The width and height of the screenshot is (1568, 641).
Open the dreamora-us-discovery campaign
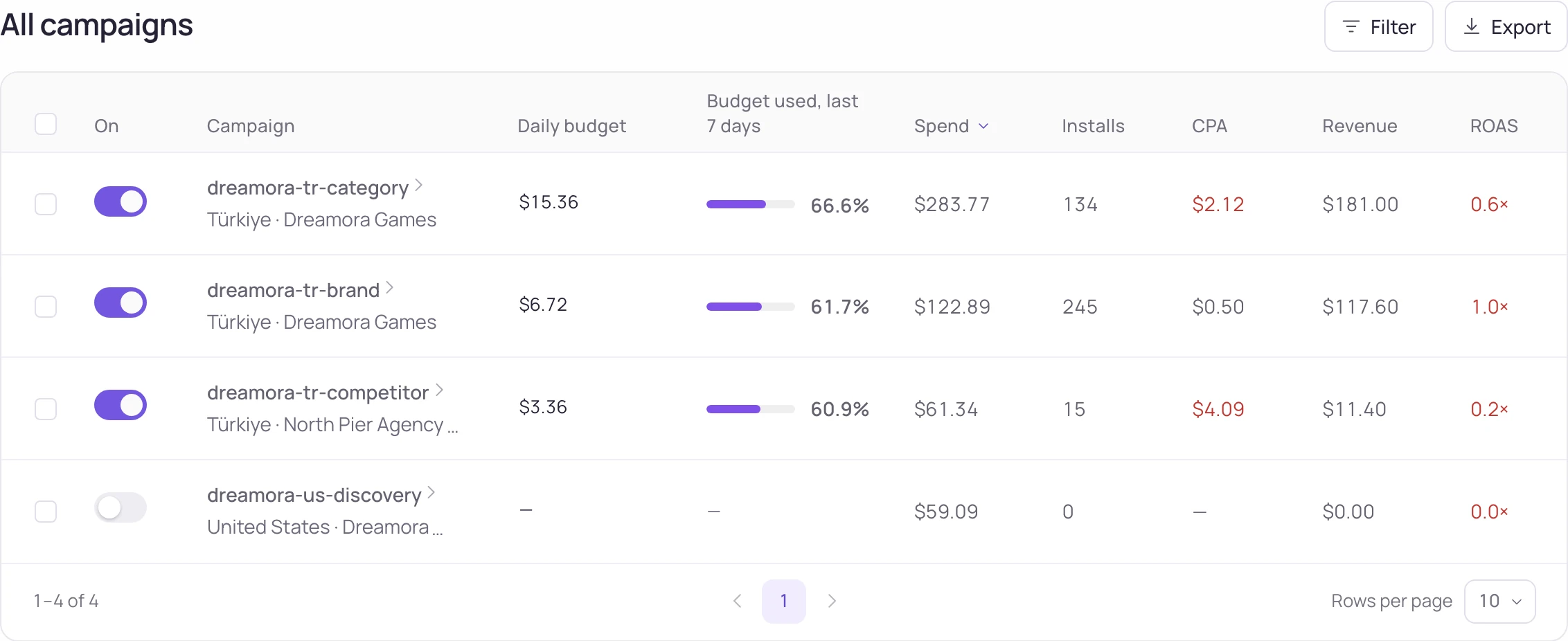[x=321, y=495]
